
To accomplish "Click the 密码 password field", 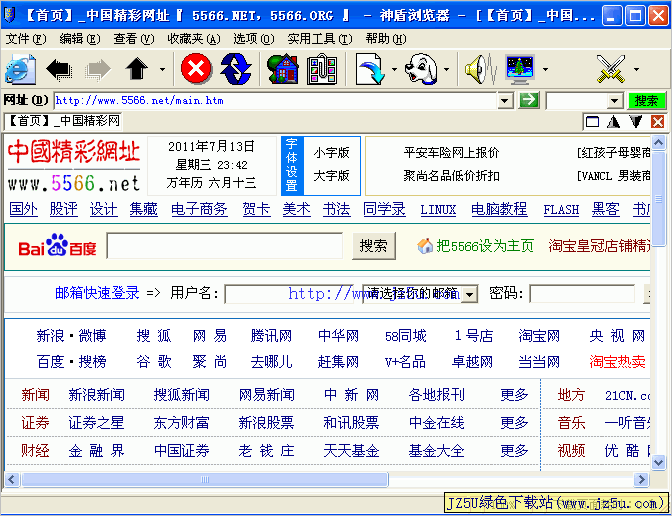I will point(582,294).
